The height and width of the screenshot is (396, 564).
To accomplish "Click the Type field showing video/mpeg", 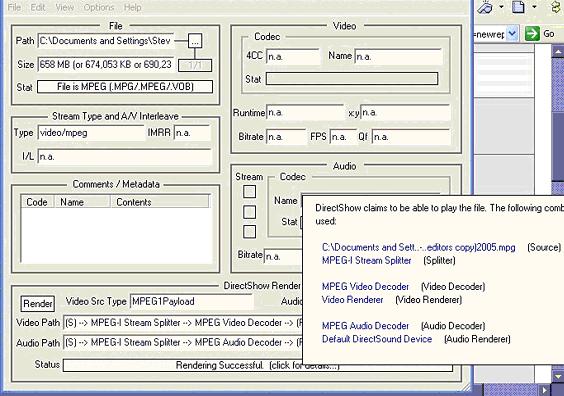I will (91, 133).
